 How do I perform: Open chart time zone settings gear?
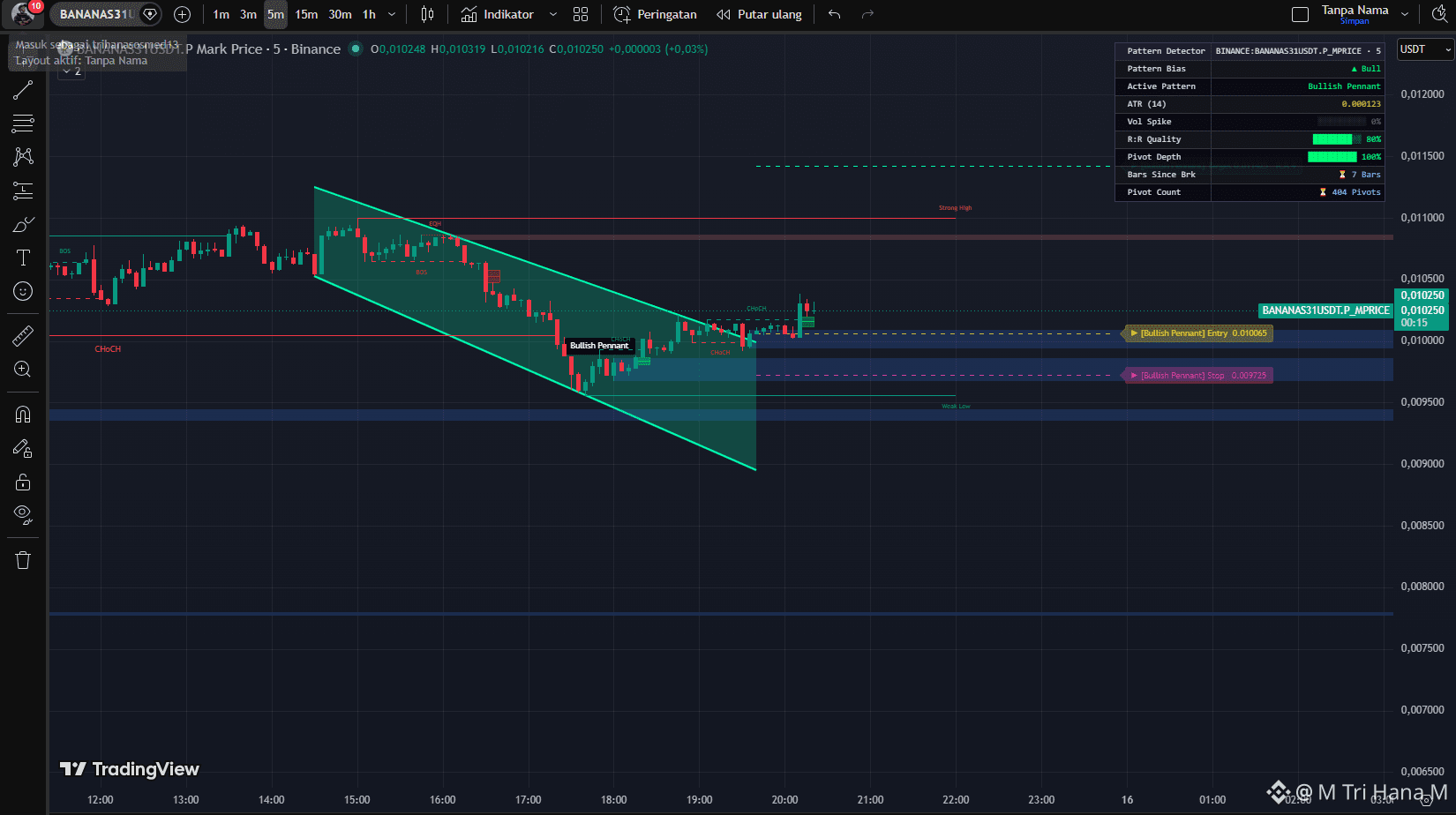[x=1427, y=801]
